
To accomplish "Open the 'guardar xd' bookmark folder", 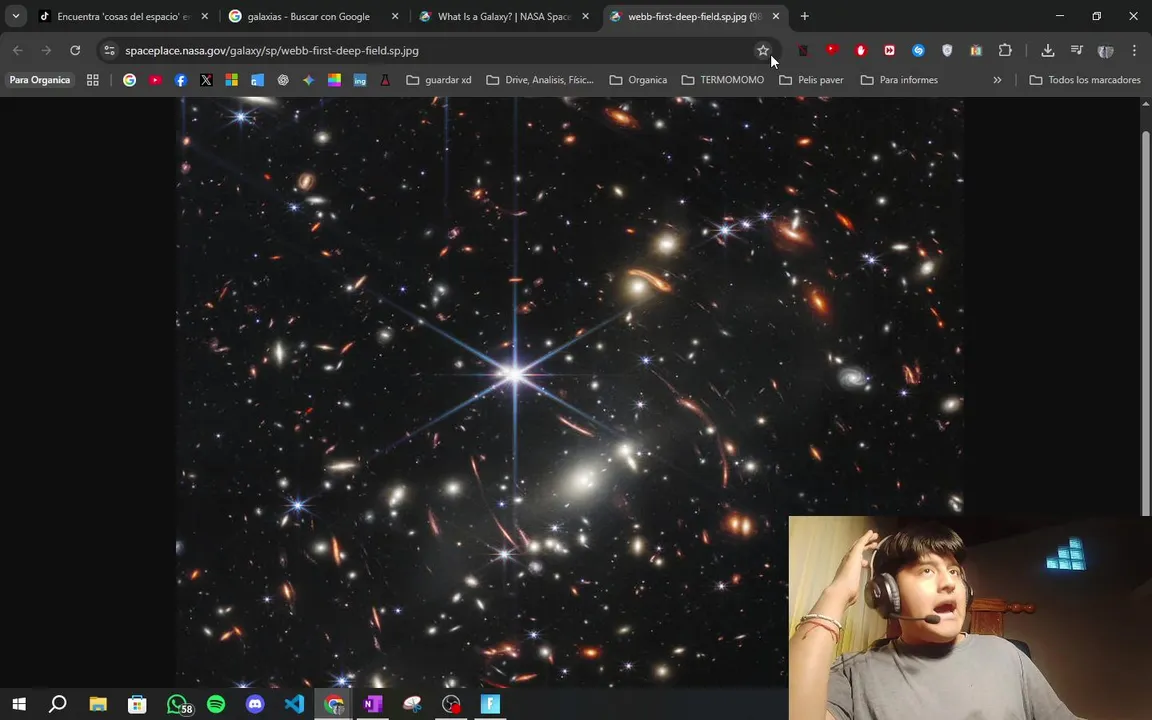I will point(439,80).
